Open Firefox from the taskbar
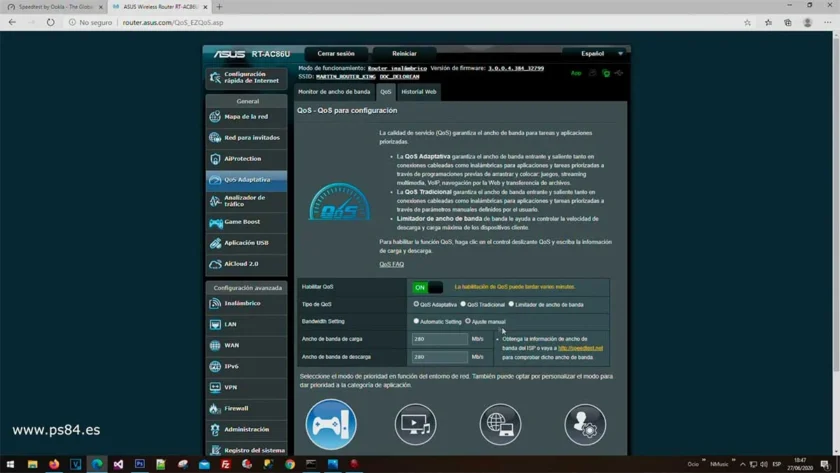The image size is (840, 473). pos(54,464)
